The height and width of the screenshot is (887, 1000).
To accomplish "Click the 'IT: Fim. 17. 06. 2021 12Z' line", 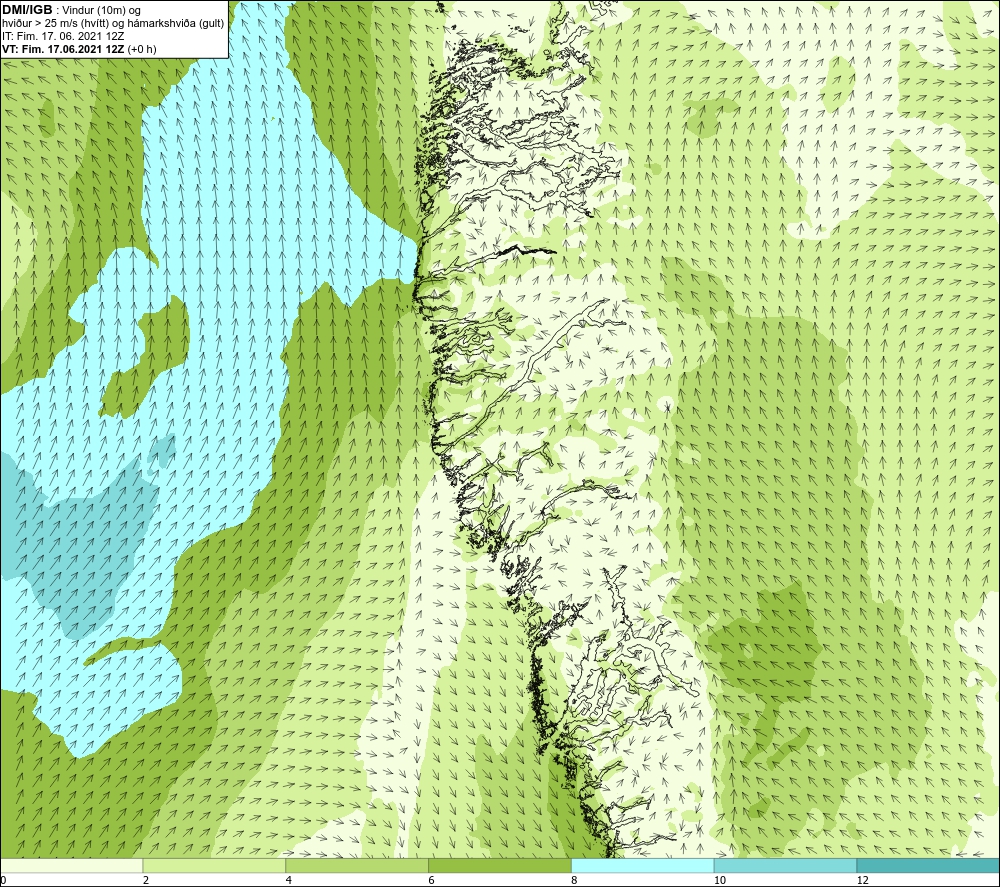I will 63,36.
